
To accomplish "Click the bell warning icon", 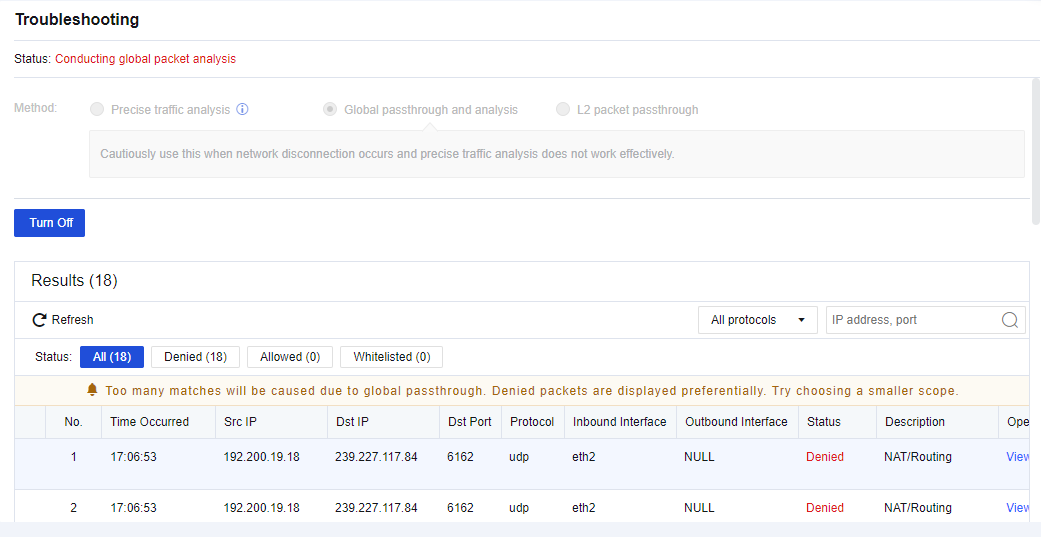I will (92, 390).
